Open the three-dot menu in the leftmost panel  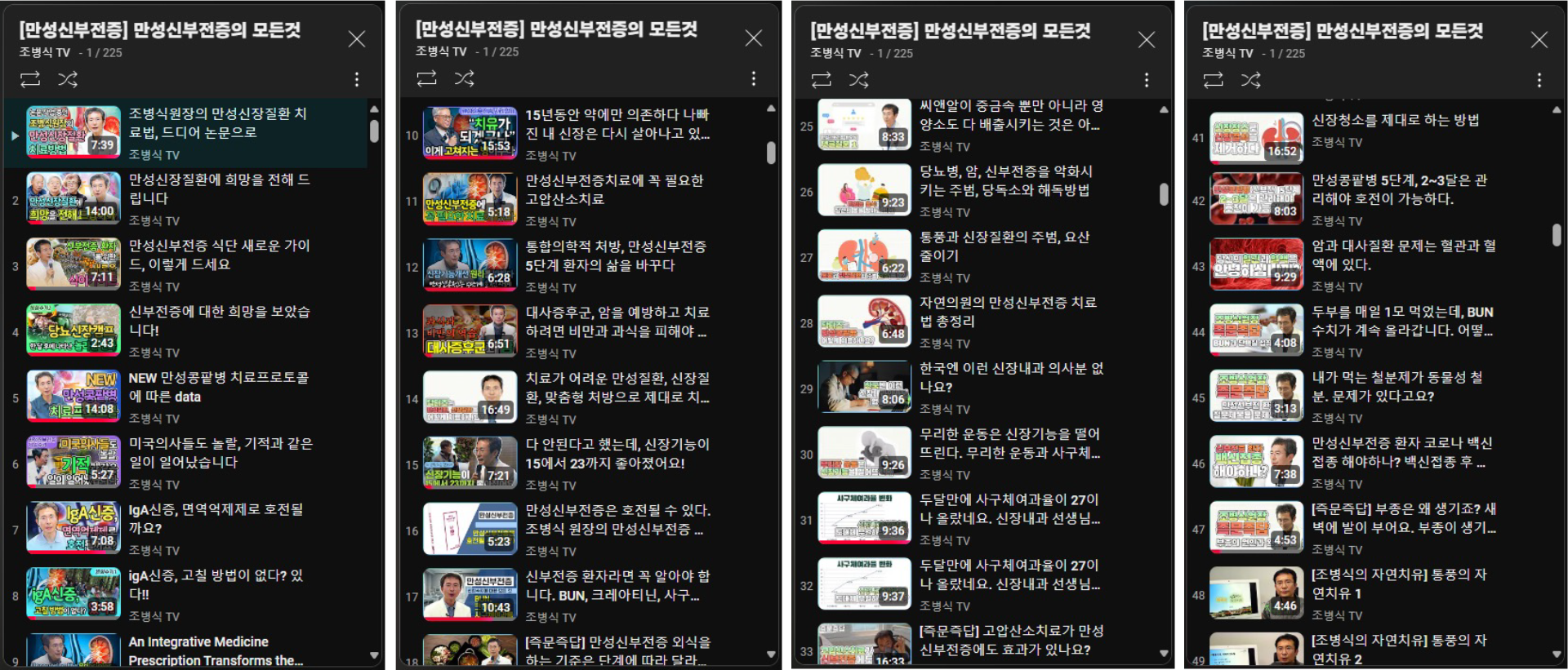click(357, 79)
